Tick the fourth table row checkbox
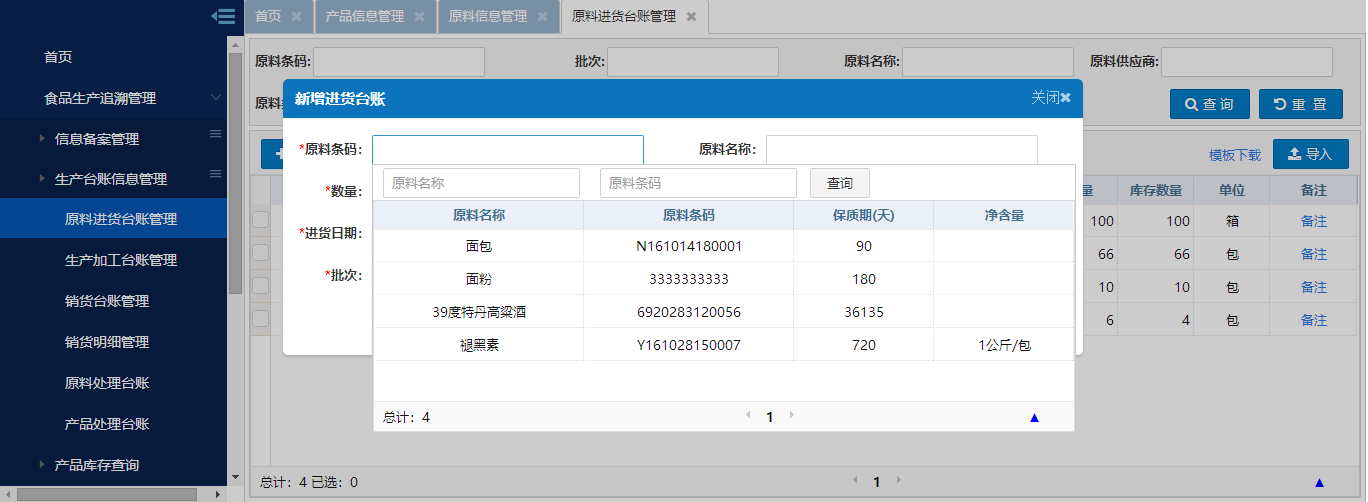1368x502 pixels. (260, 319)
